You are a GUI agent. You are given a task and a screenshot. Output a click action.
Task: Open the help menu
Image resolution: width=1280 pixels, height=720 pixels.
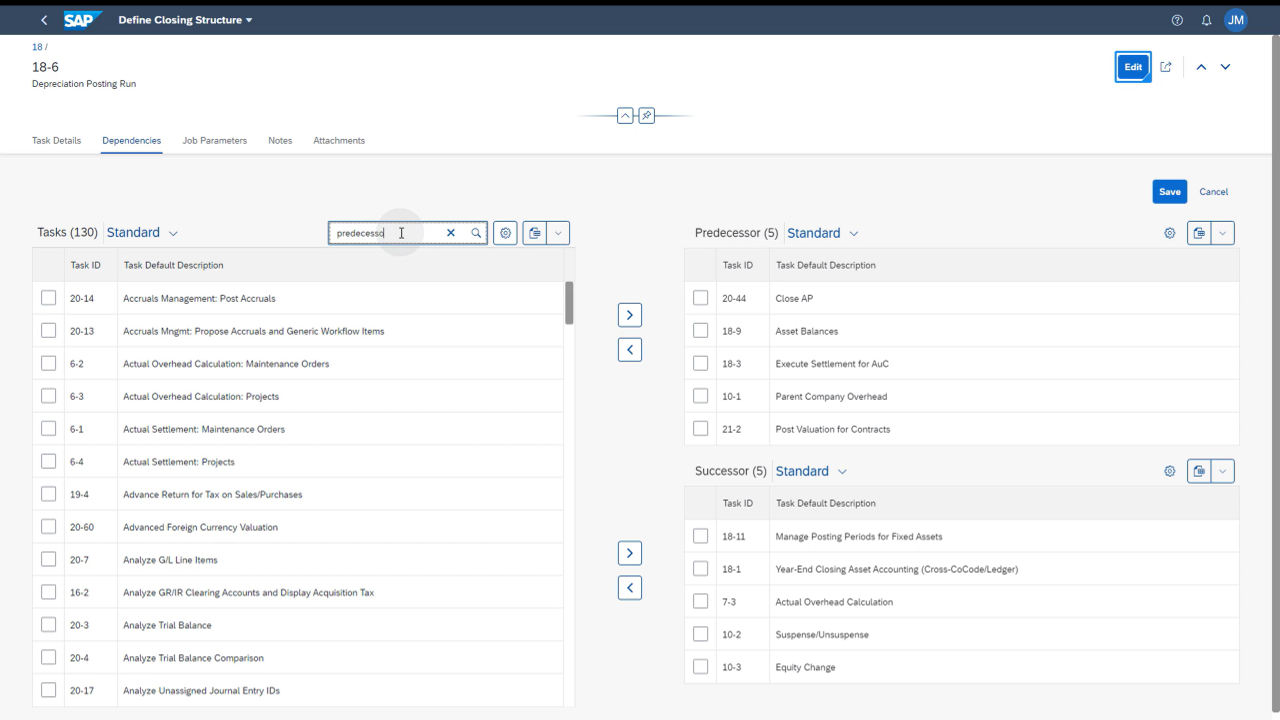point(1177,19)
